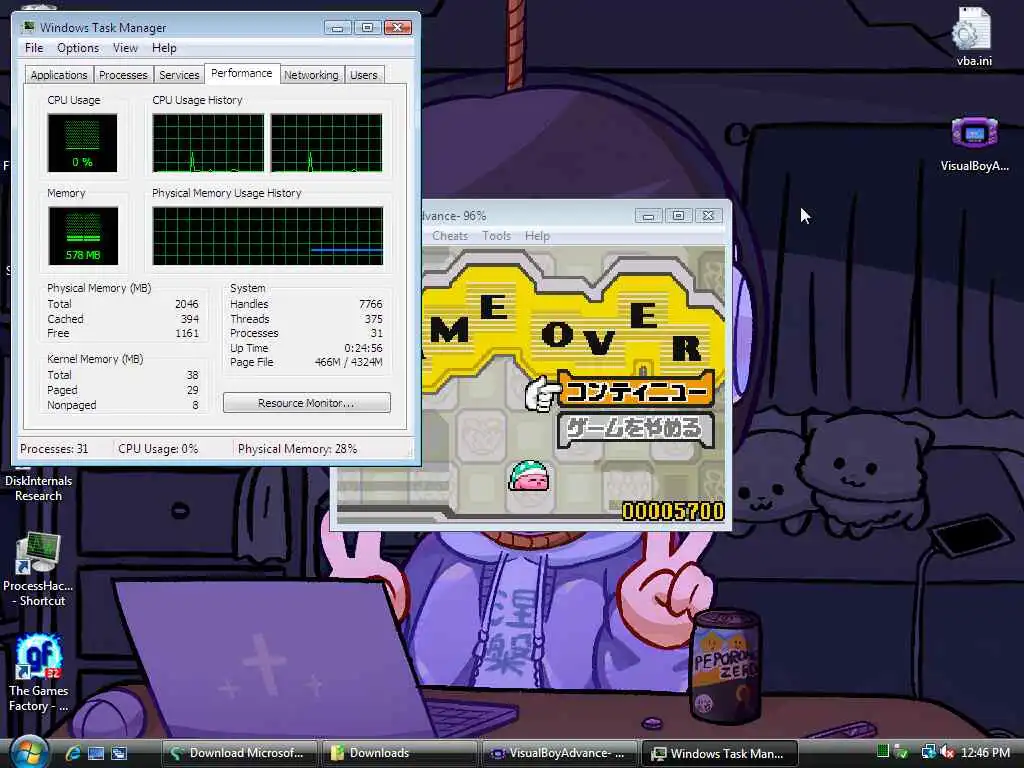The height and width of the screenshot is (768, 1024).
Task: Click Resource Monitor button
Action: [x=306, y=403]
